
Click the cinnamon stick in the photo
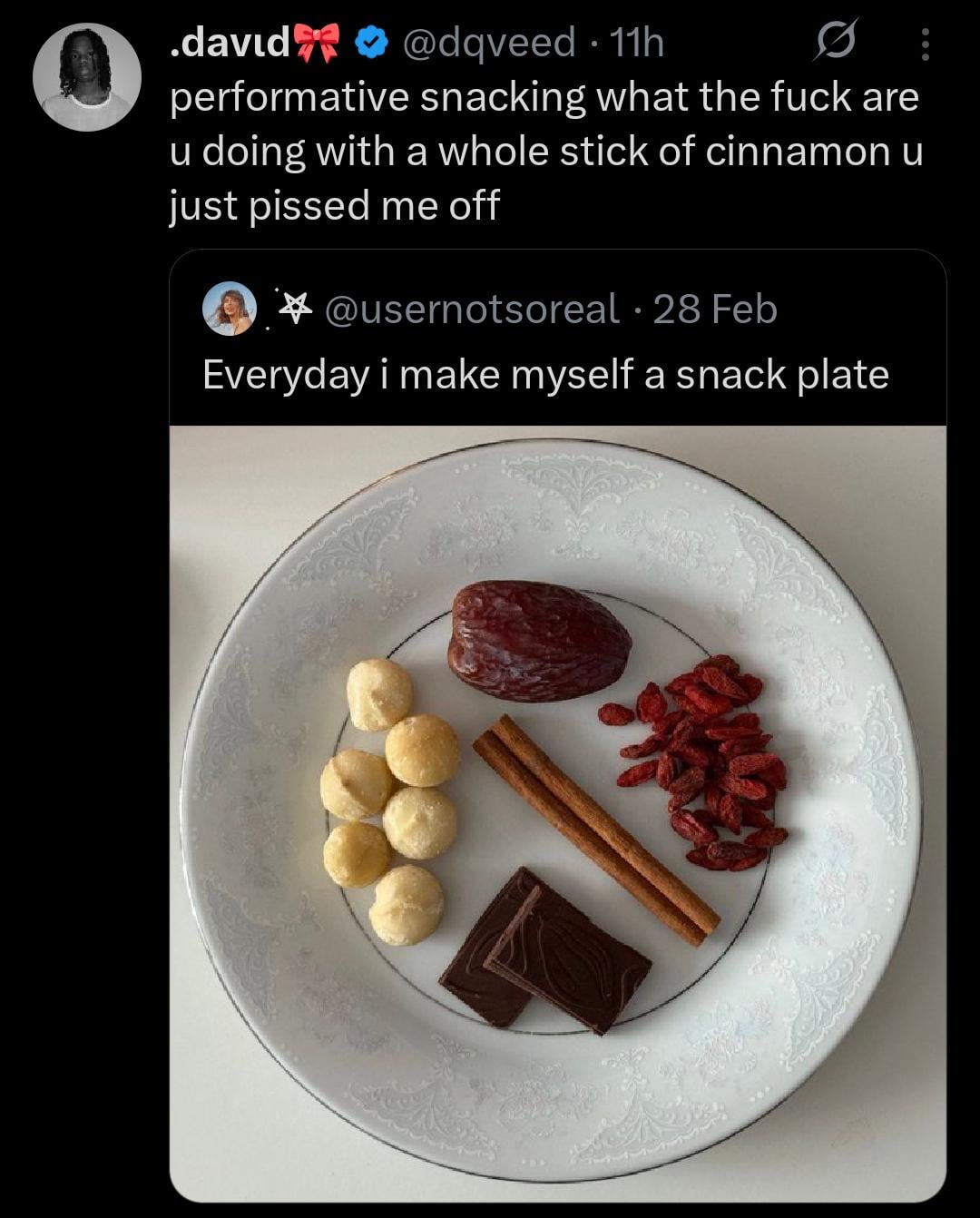595,829
